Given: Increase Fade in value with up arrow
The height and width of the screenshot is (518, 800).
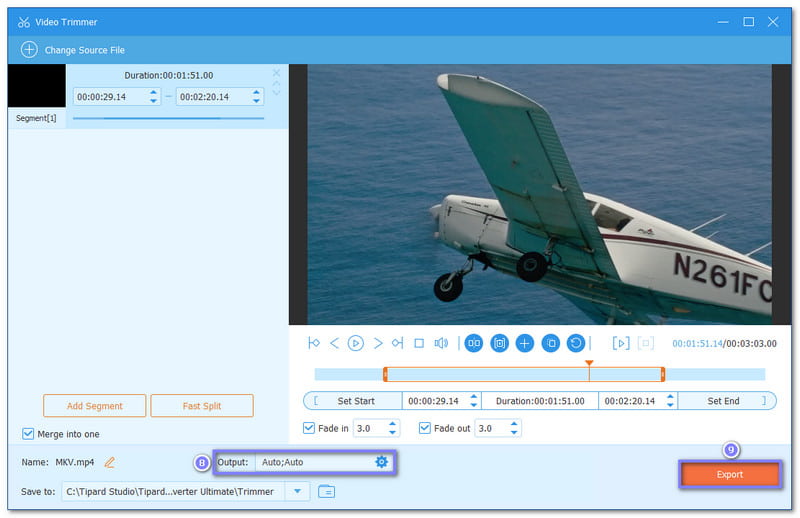Looking at the screenshot, I should click(x=392, y=424).
